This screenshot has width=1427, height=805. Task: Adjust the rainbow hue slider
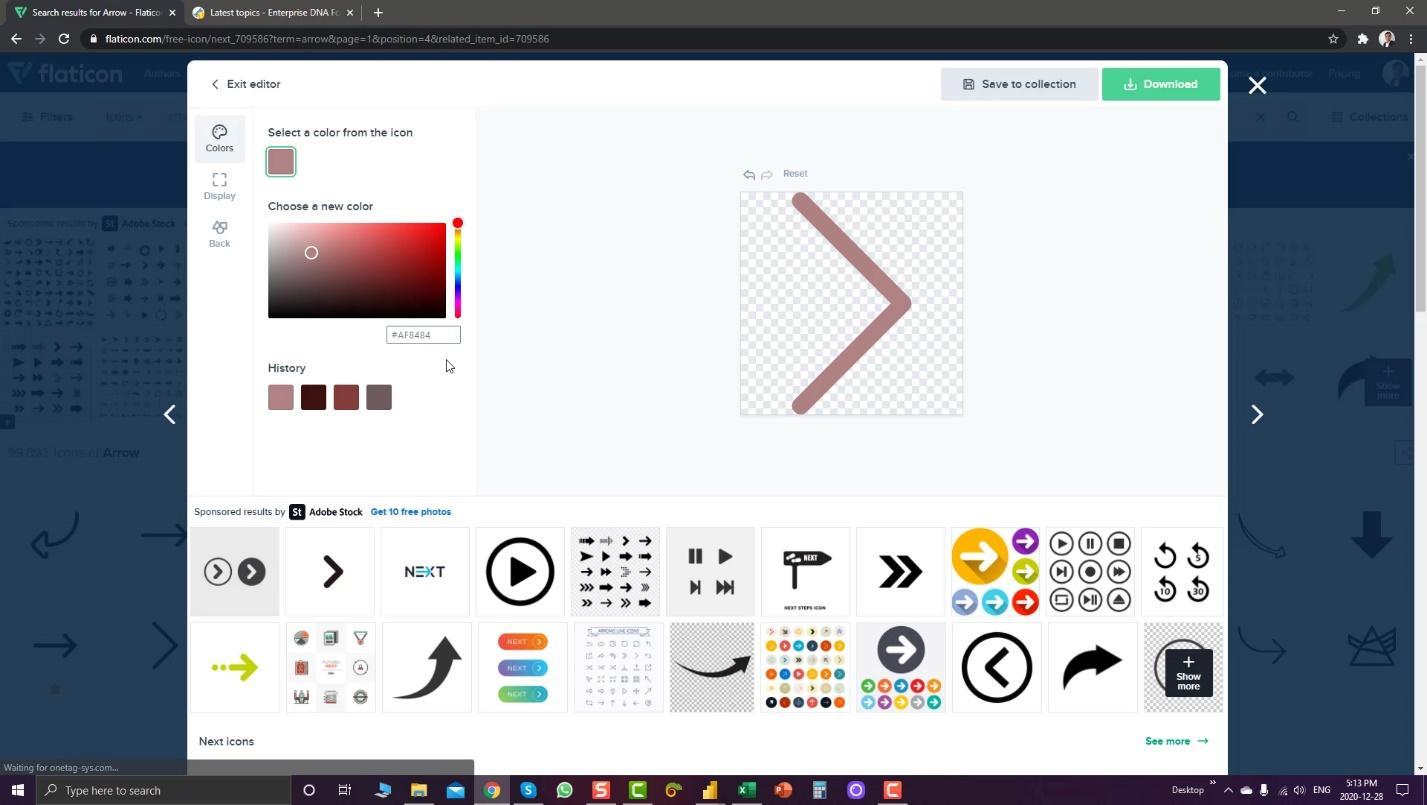pos(458,270)
